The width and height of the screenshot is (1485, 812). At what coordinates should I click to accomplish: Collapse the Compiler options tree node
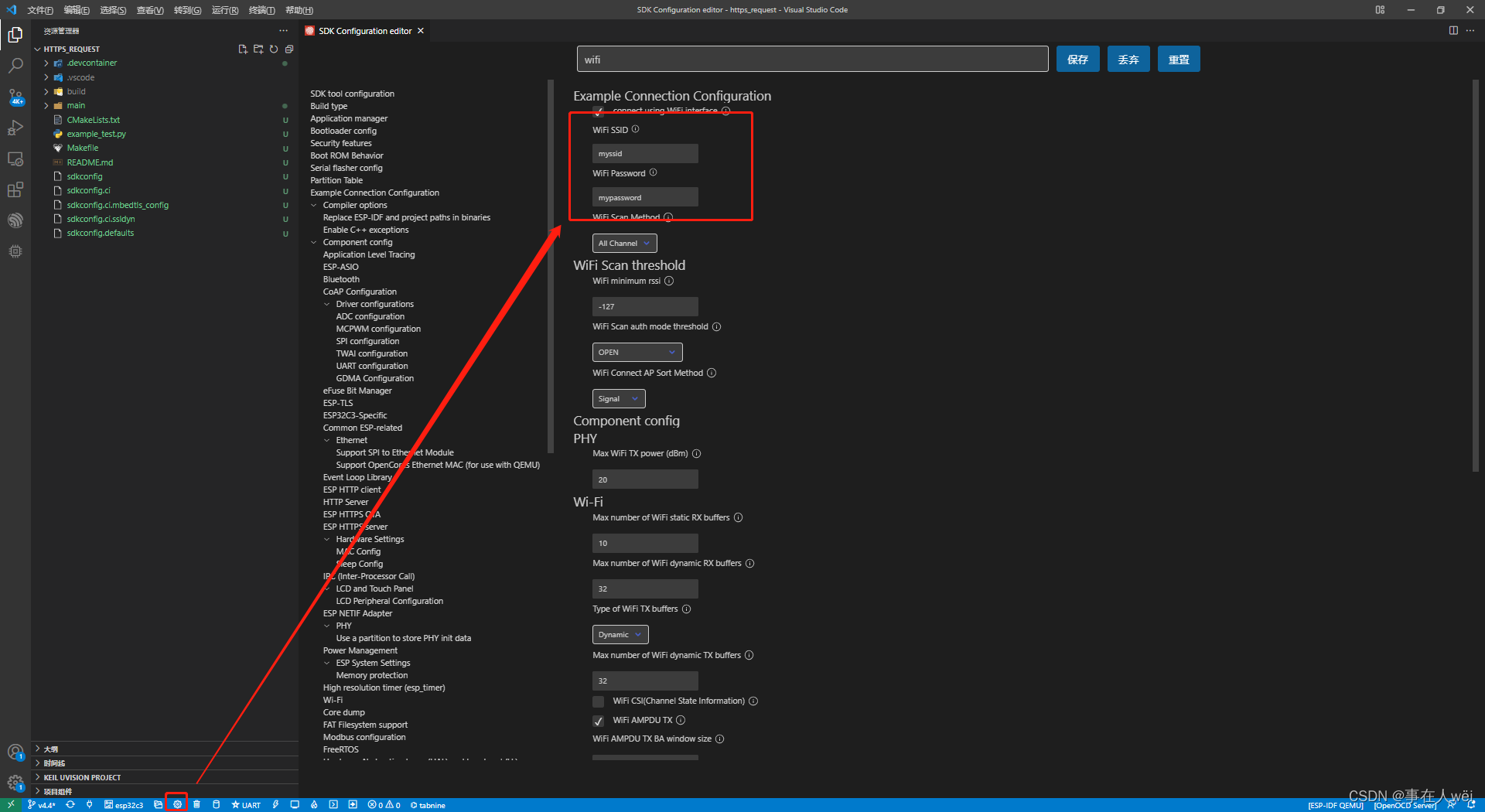314,205
